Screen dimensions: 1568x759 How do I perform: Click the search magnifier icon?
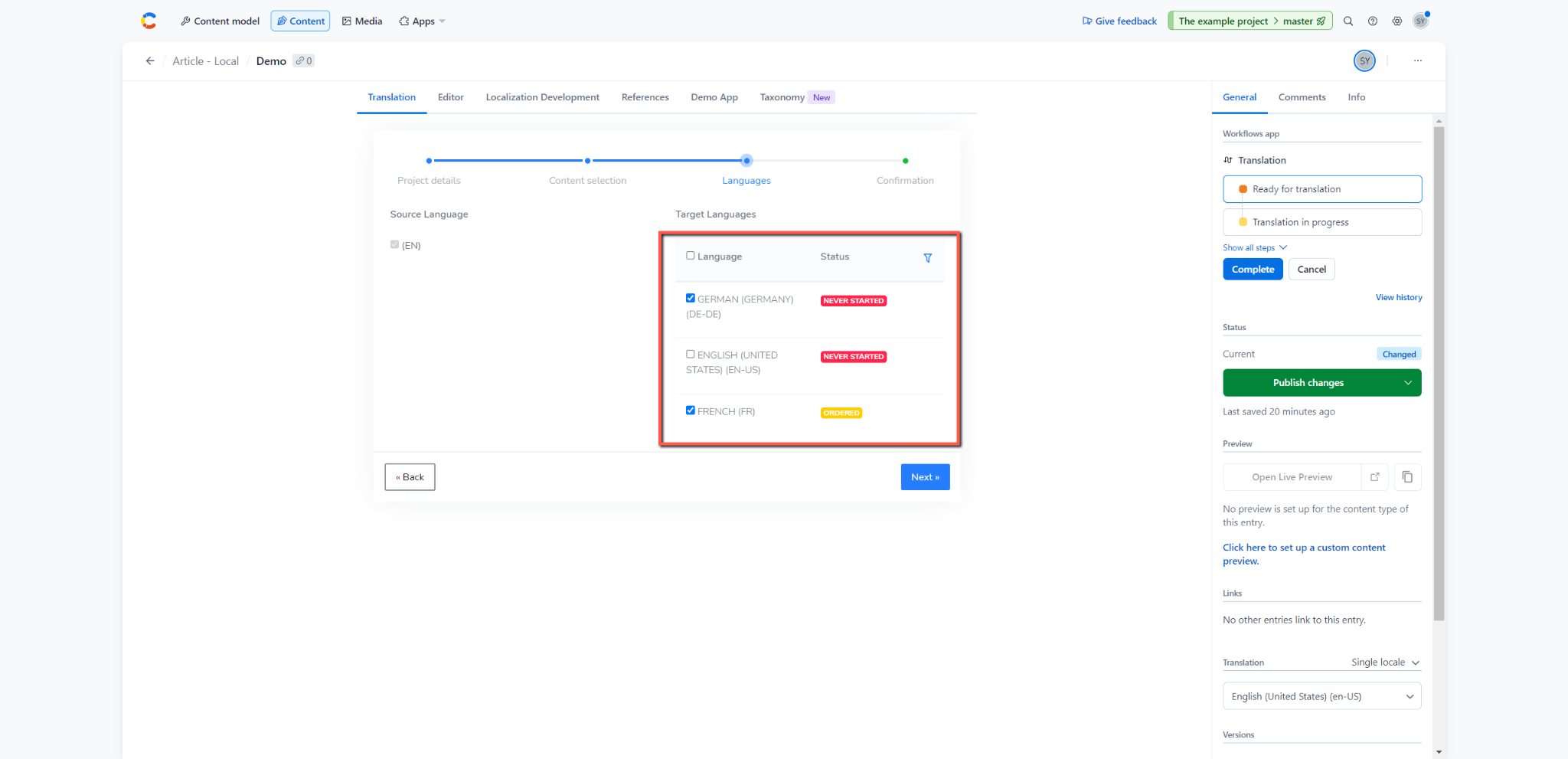click(x=1348, y=21)
